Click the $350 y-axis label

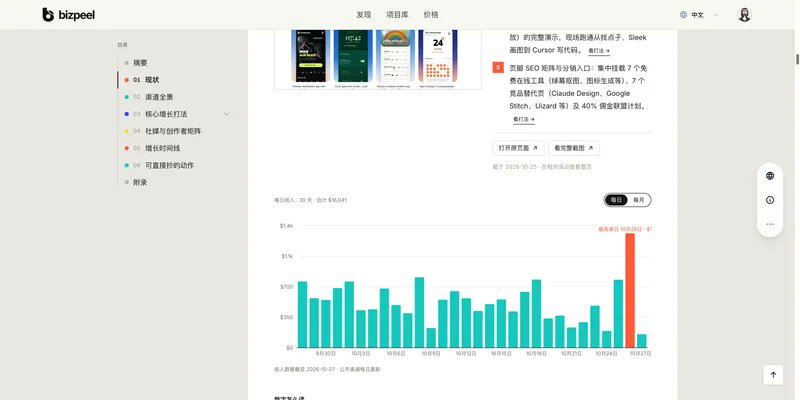pos(287,317)
